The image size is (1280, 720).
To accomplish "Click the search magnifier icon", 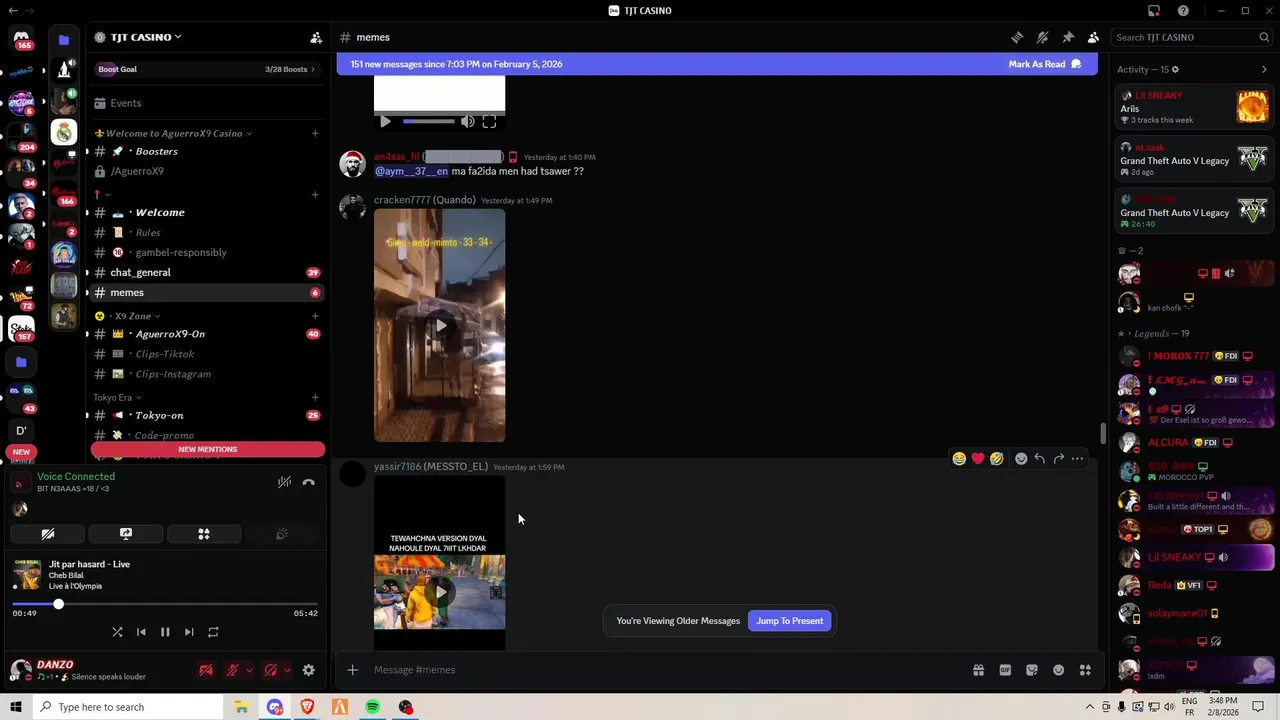I will point(1264,37).
